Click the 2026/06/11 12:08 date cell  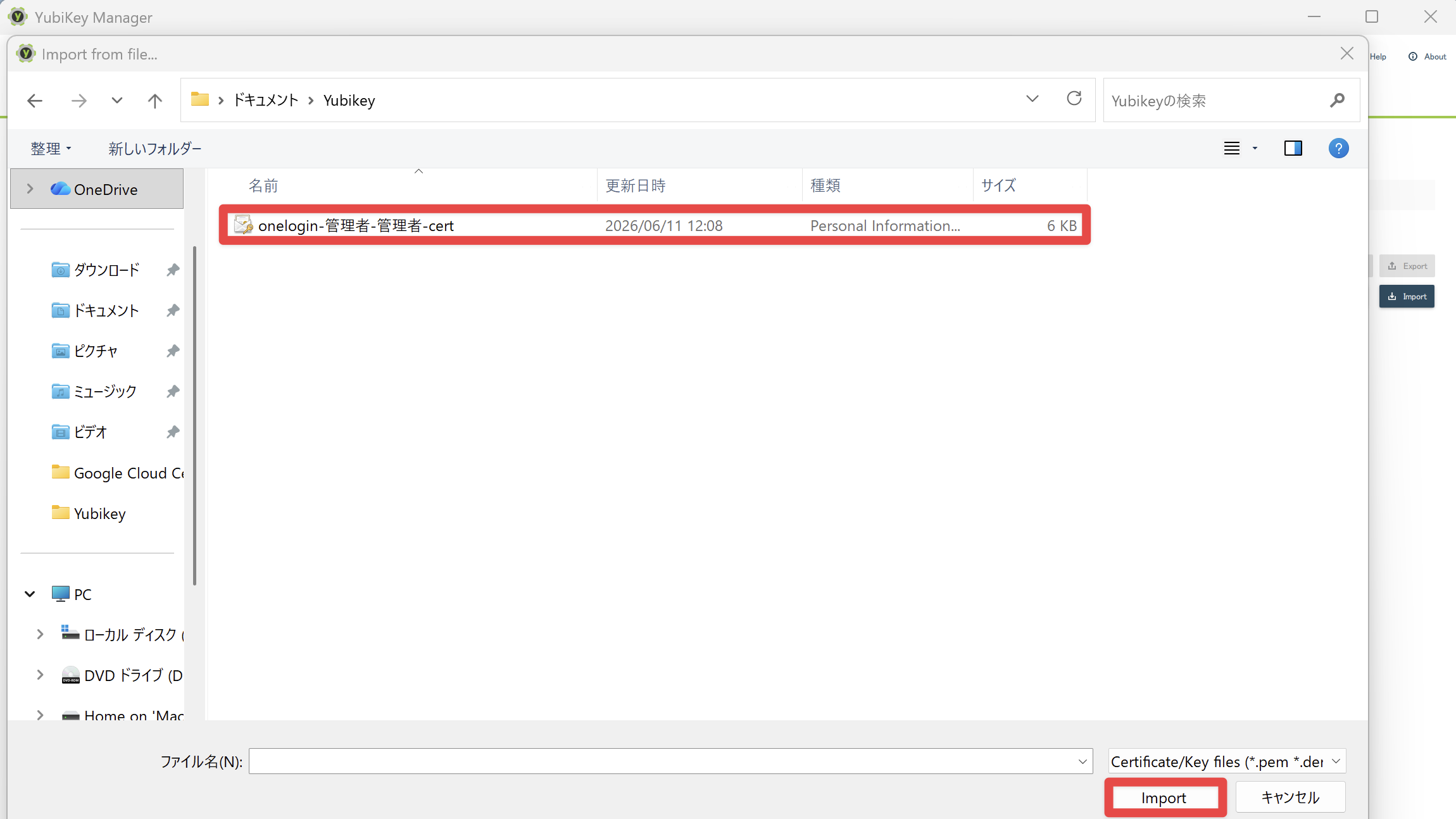(664, 226)
